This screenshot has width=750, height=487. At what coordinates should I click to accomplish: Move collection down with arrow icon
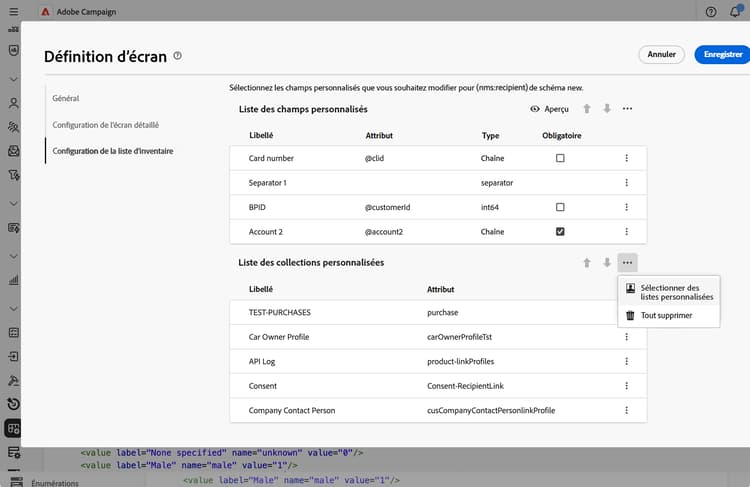click(607, 263)
